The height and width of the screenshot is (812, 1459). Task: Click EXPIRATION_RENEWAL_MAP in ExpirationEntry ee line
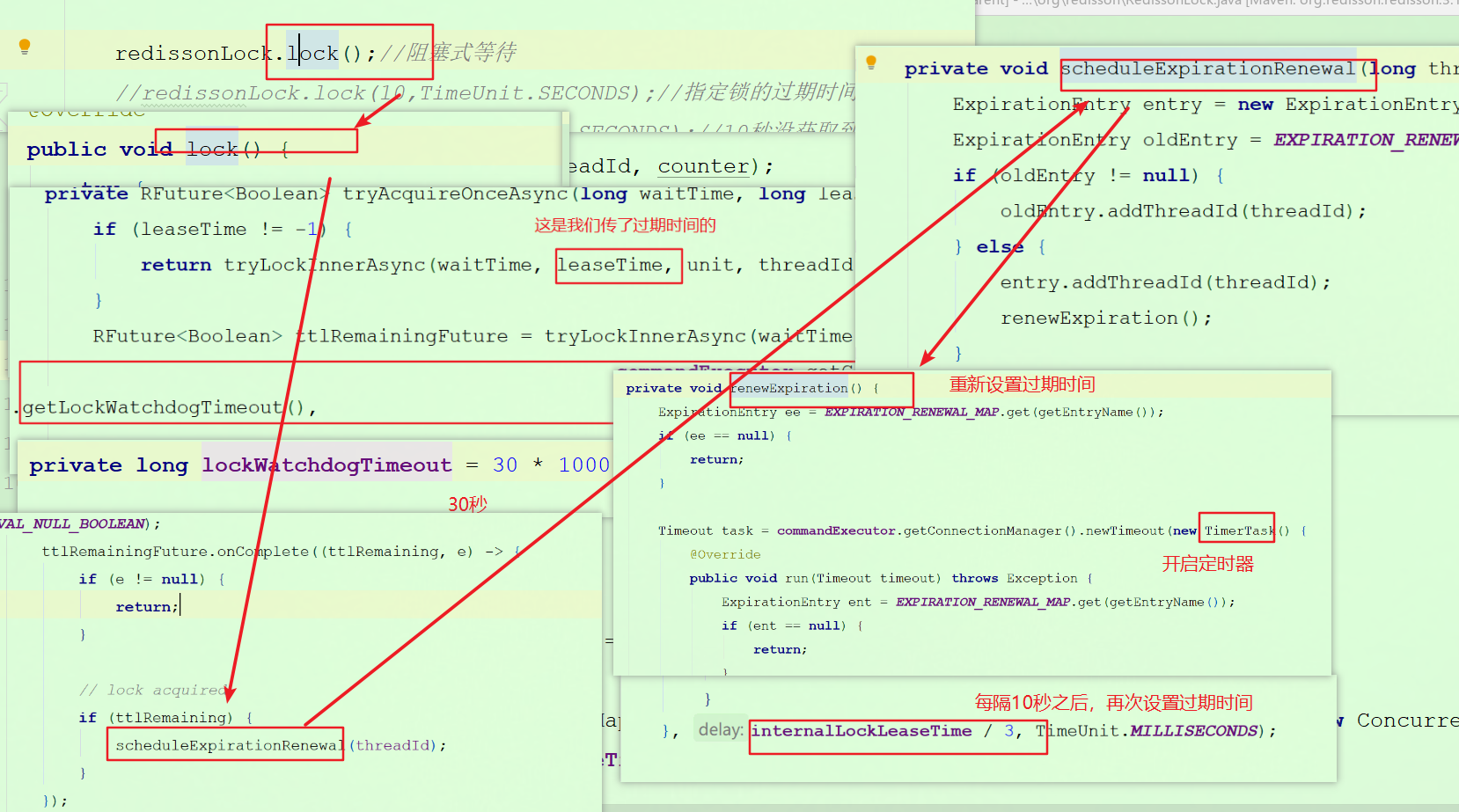tap(912, 412)
